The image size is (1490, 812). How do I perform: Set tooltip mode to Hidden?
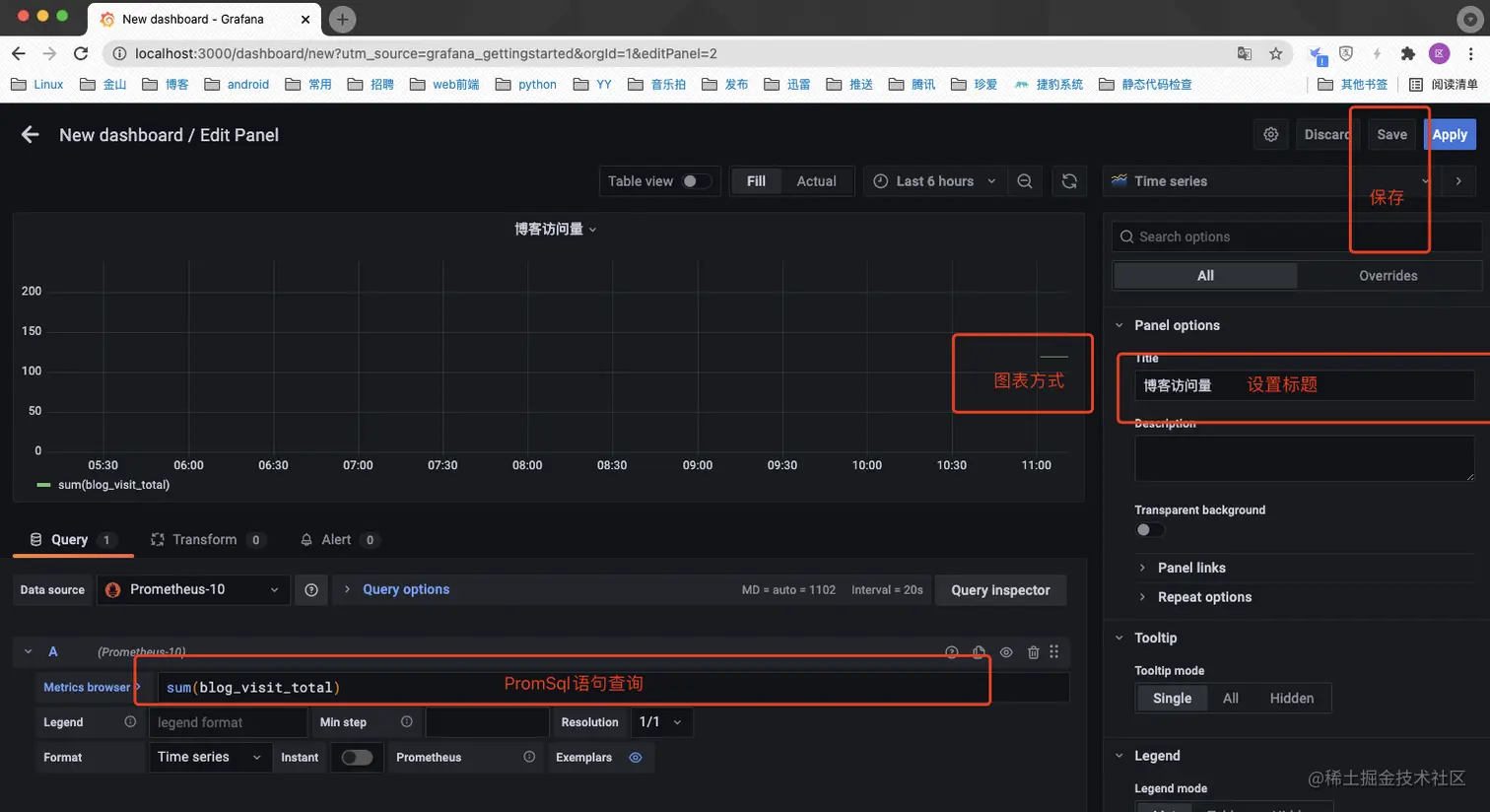(1292, 698)
